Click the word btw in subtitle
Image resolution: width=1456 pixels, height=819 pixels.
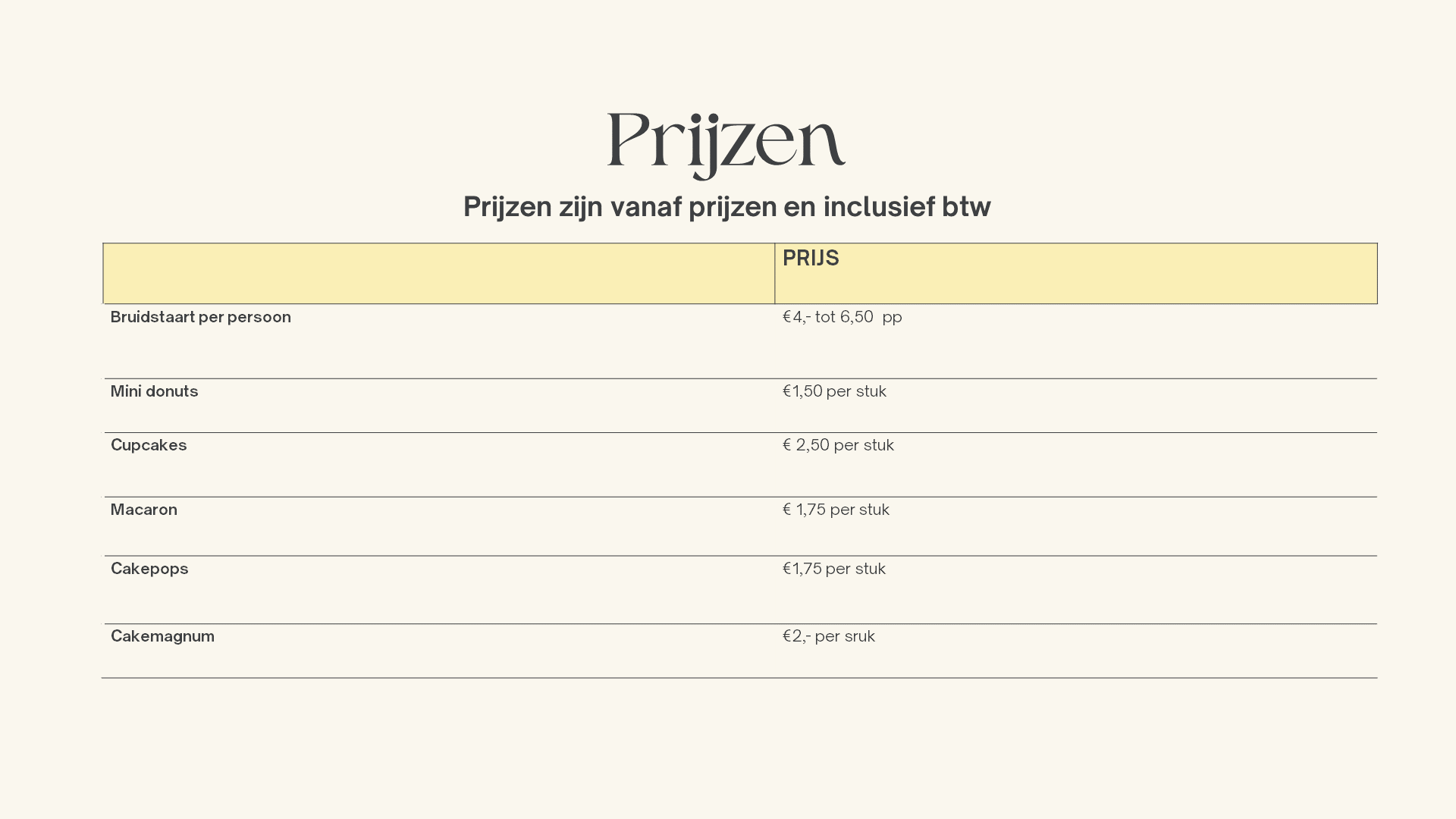[x=966, y=207]
